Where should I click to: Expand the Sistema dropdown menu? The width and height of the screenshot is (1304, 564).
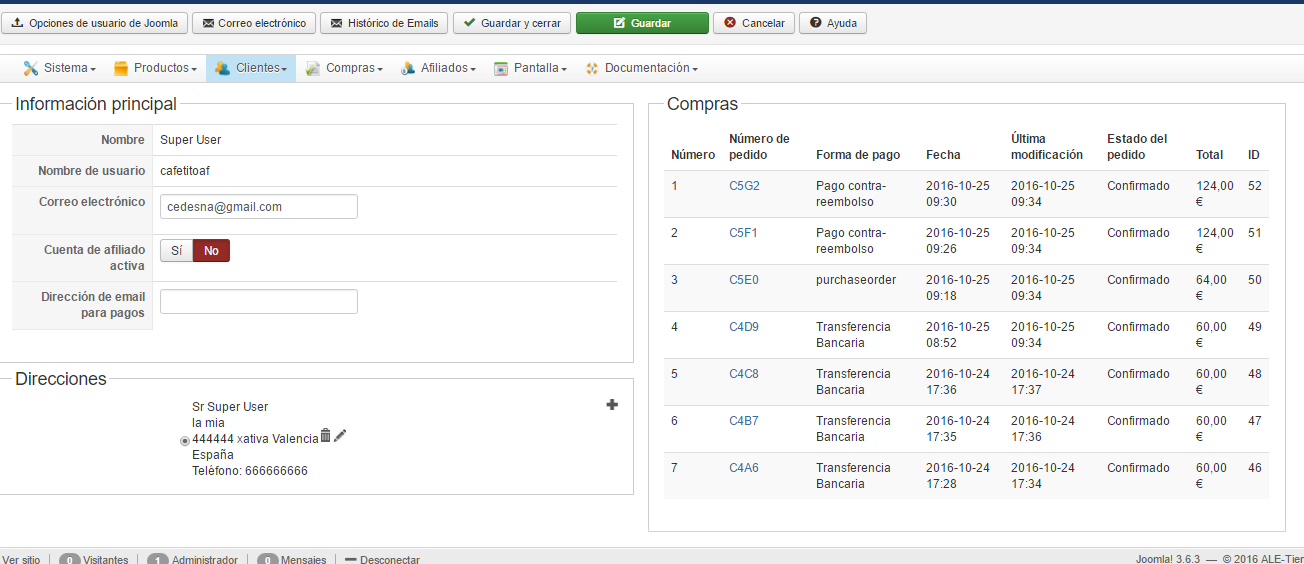(60, 69)
